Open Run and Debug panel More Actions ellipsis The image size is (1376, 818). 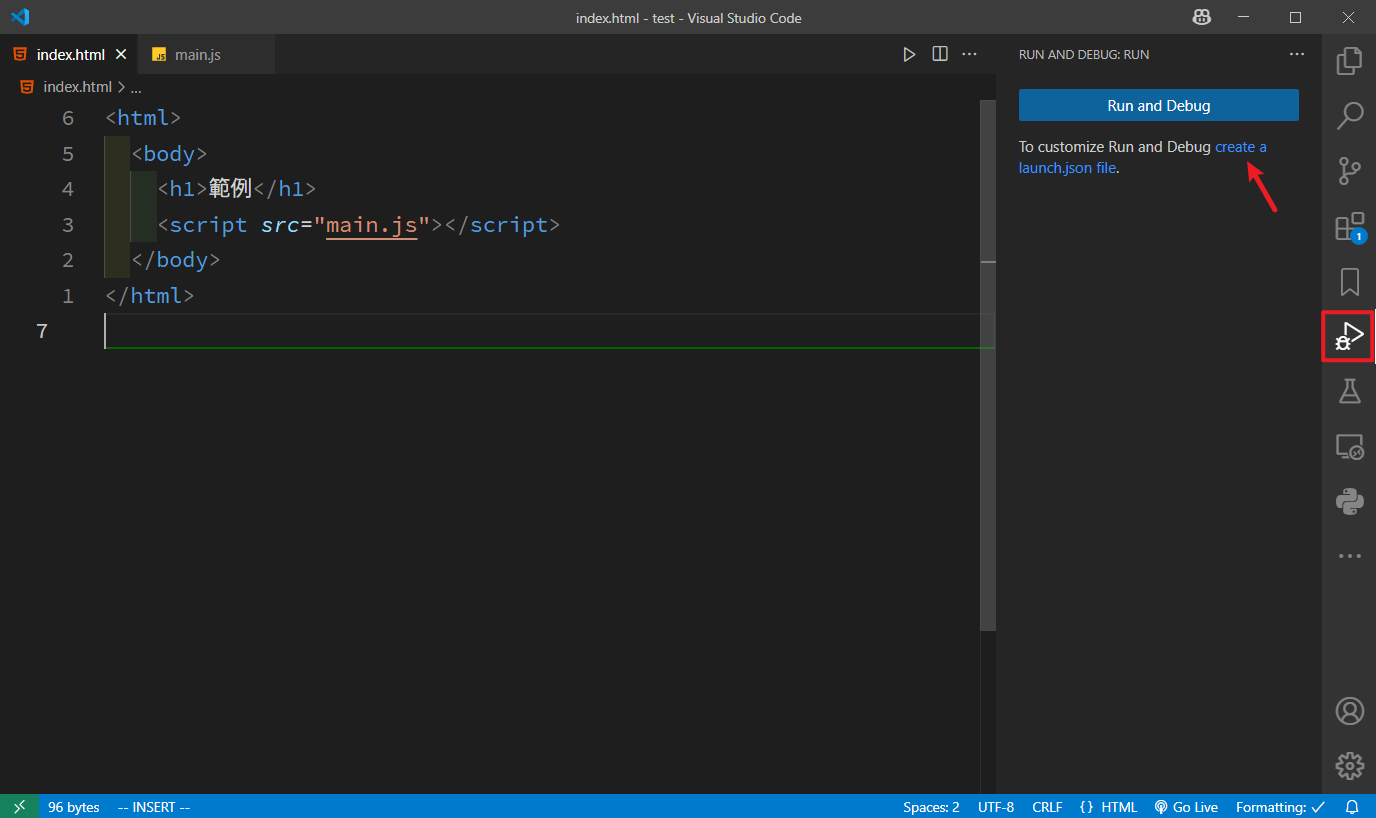(1297, 54)
